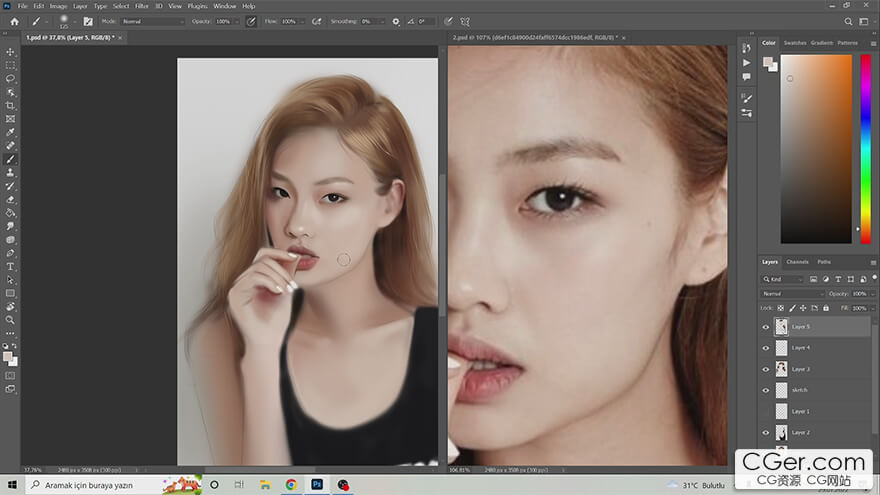Hide the sketch layer

(766, 390)
